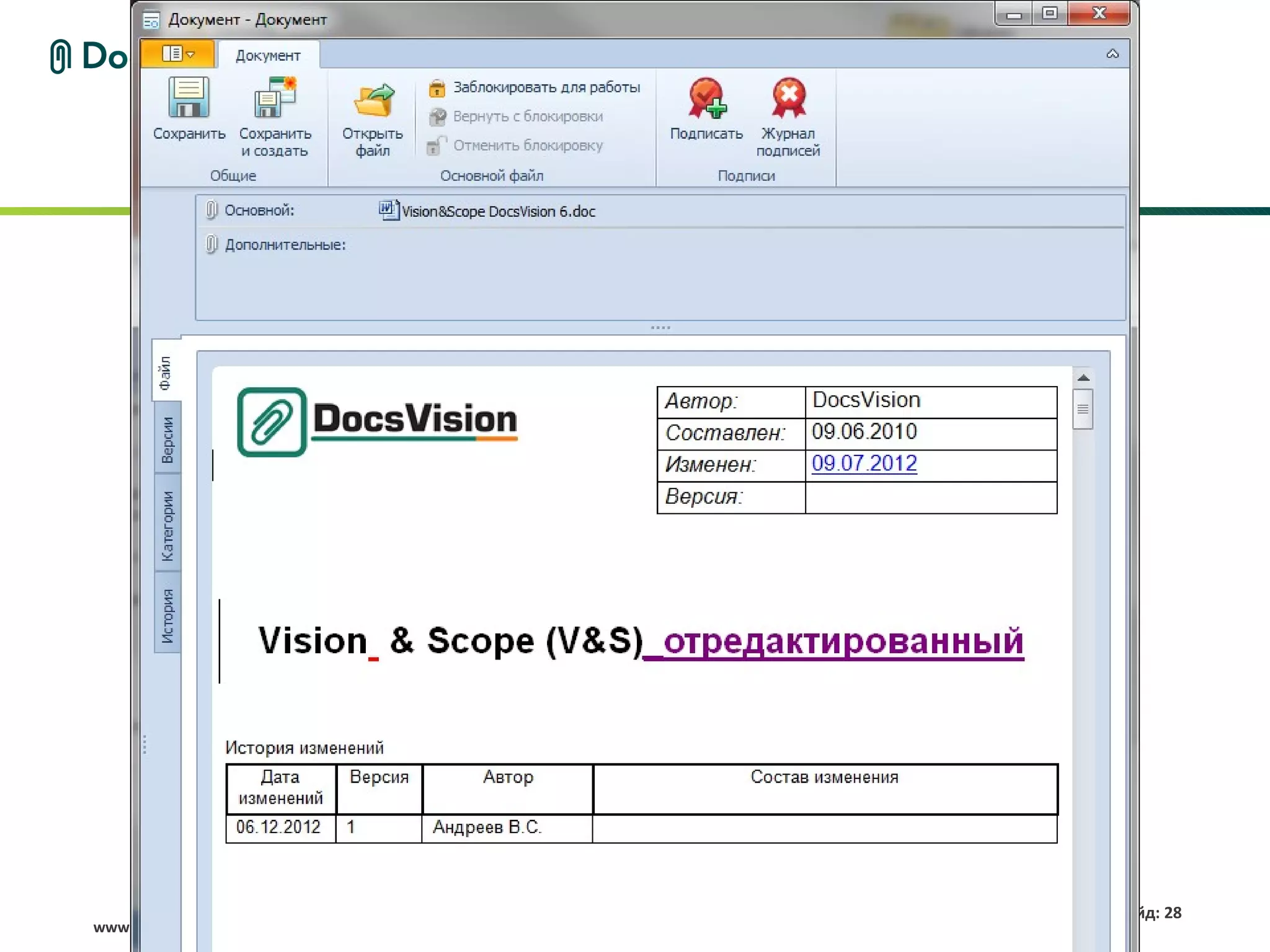Image resolution: width=1270 pixels, height=952 pixels.
Task: Switch to the Версии side tab
Action: (167, 438)
